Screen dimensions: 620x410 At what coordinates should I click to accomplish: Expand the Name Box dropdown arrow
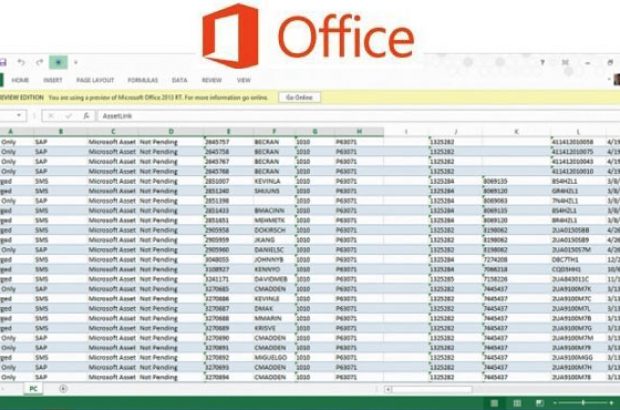[x=19, y=115]
